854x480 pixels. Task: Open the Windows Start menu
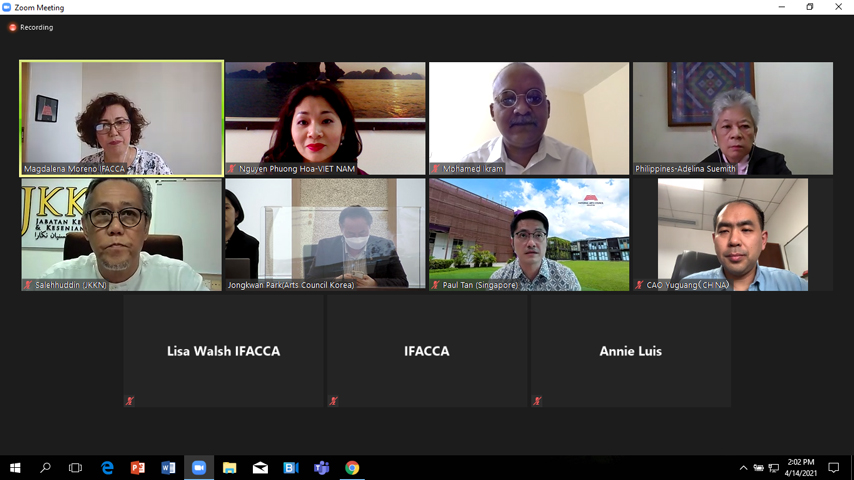click(x=15, y=467)
